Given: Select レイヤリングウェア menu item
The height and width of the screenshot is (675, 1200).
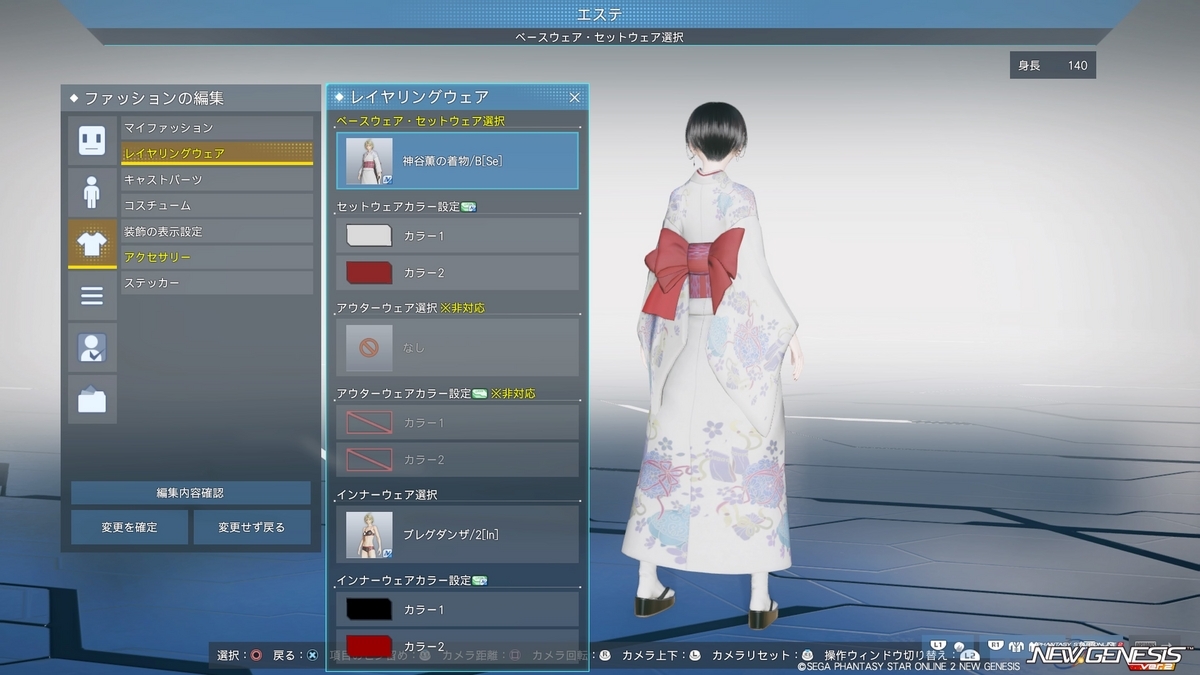Looking at the screenshot, I should 217,154.
